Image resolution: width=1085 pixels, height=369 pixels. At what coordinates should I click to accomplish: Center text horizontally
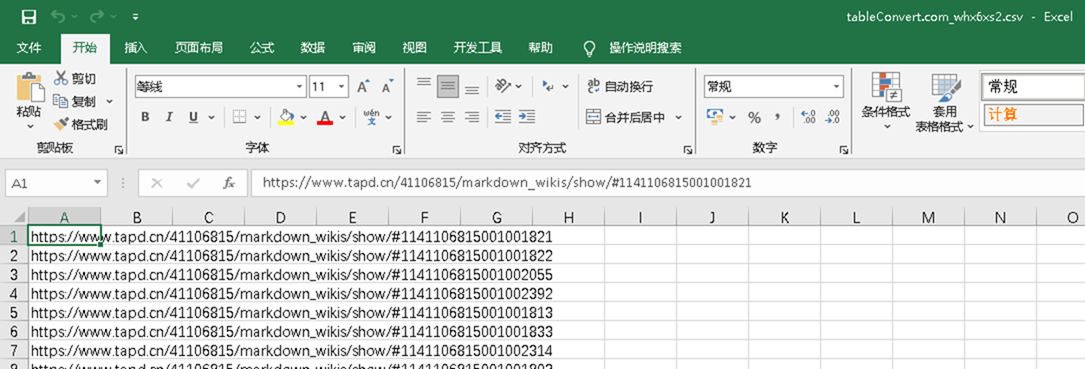pyautogui.click(x=448, y=117)
